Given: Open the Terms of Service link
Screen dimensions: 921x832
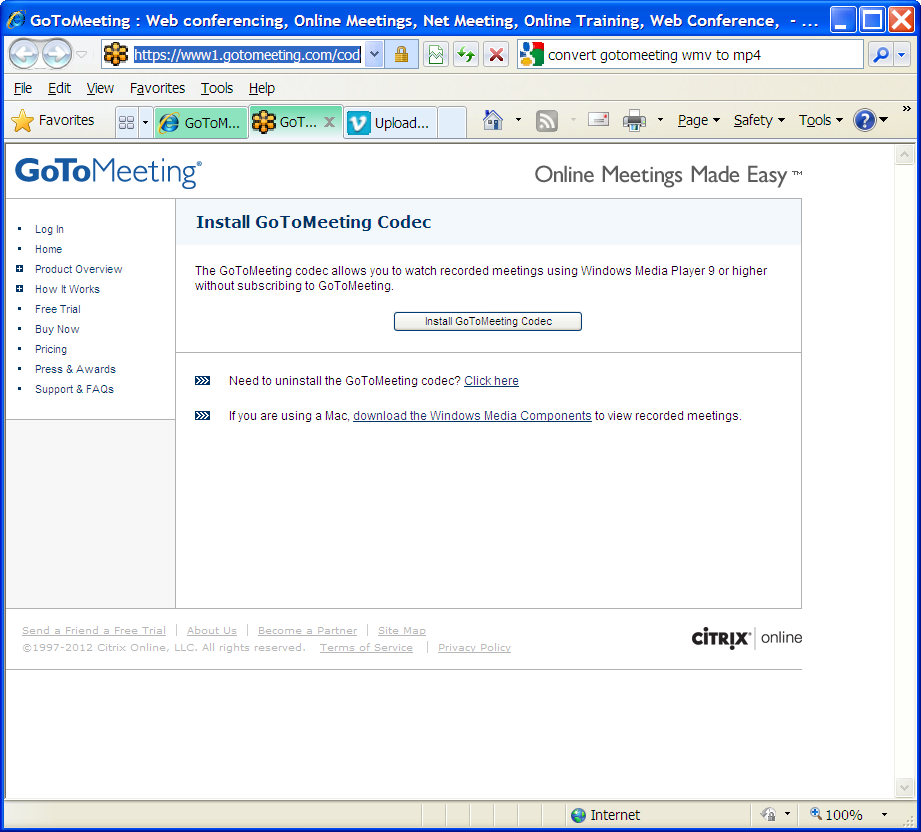Looking at the screenshot, I should [x=366, y=648].
